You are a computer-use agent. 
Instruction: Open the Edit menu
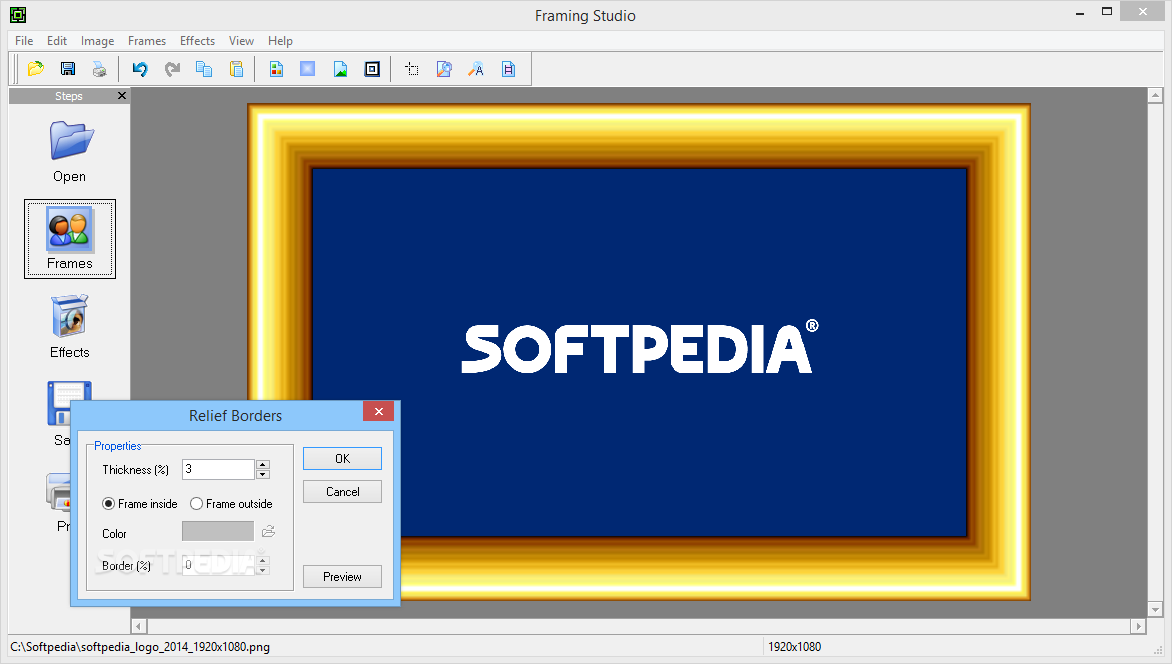point(57,40)
